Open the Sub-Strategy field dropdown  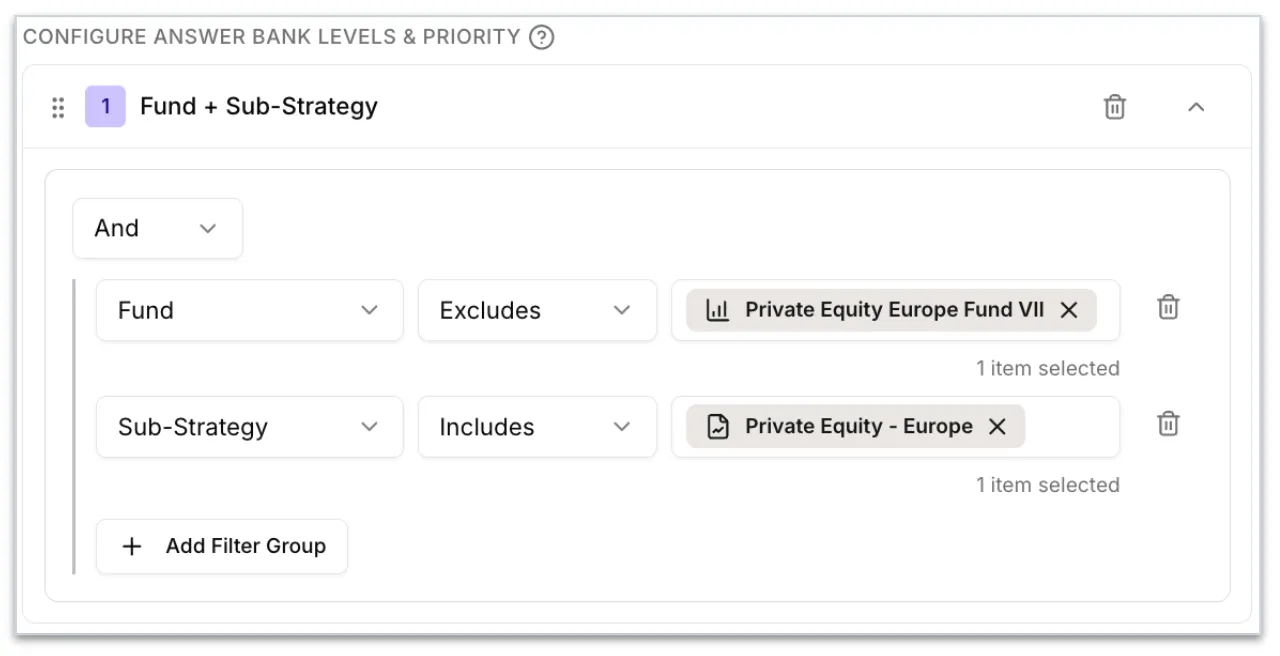249,427
